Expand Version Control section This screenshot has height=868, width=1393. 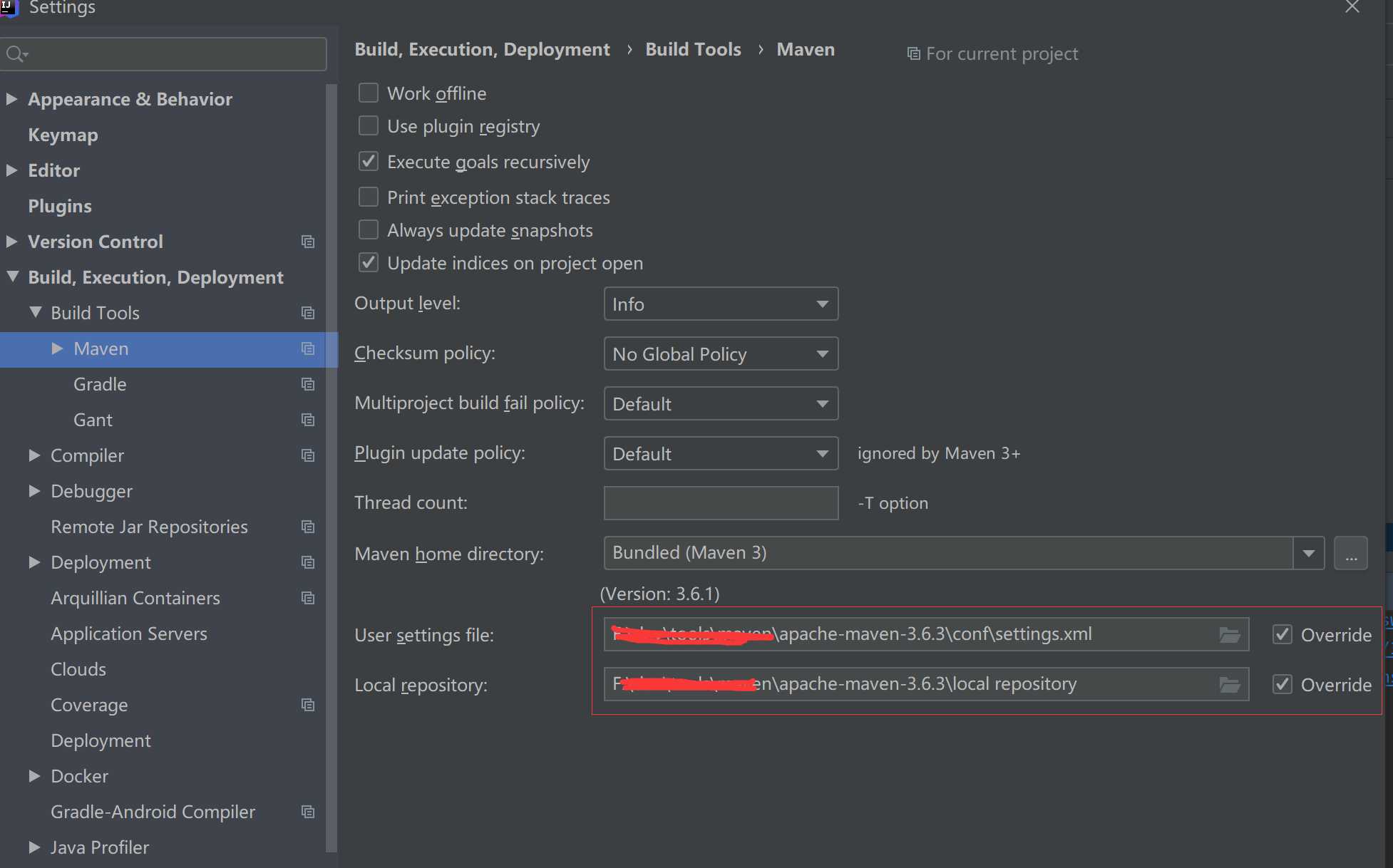tap(11, 242)
